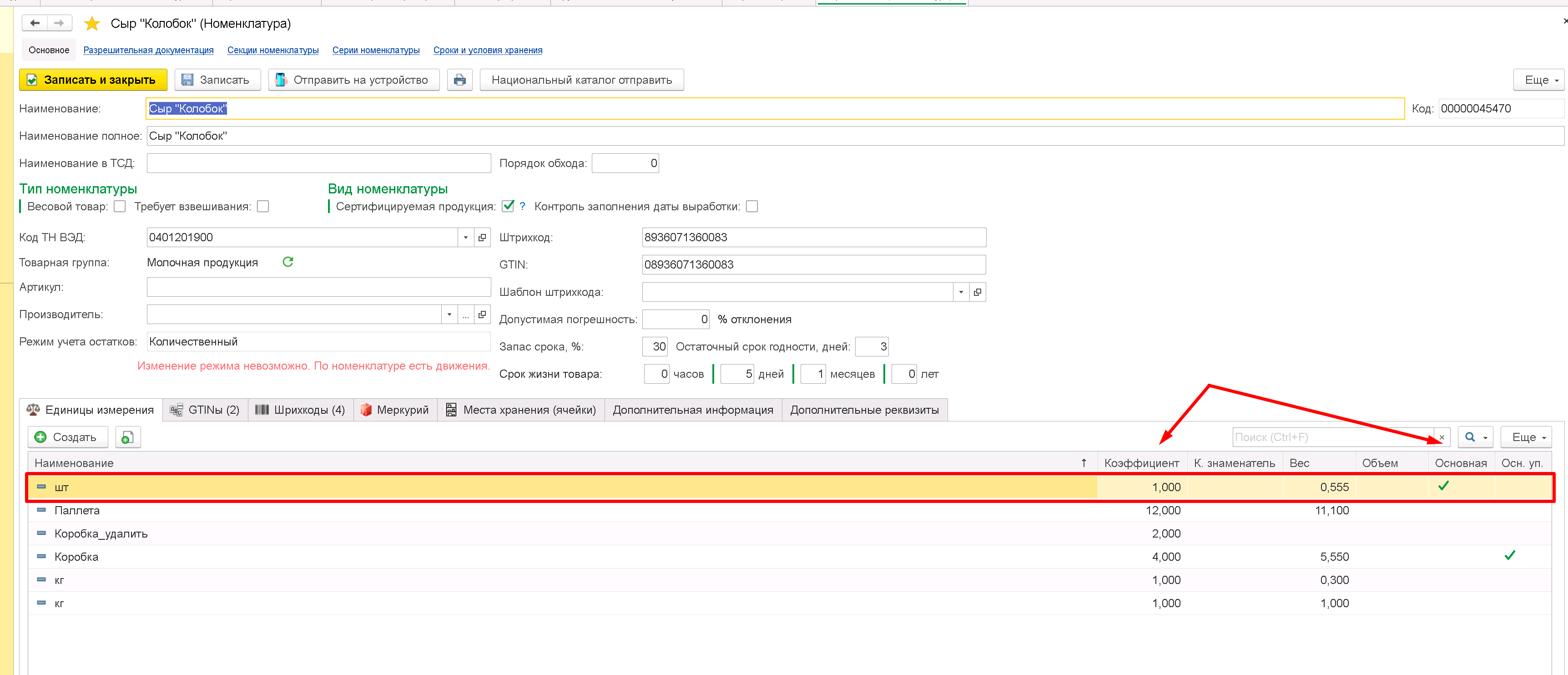Click the sort arrow in Наименование header
Screen dimensions: 1568x675
pyautogui.click(x=1084, y=463)
